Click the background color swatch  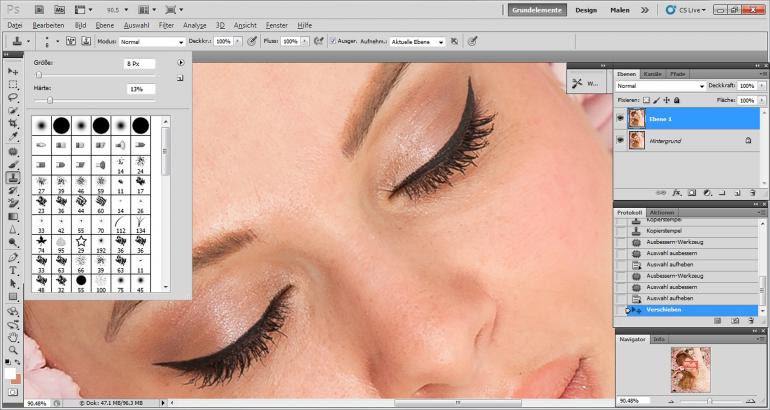(17, 381)
